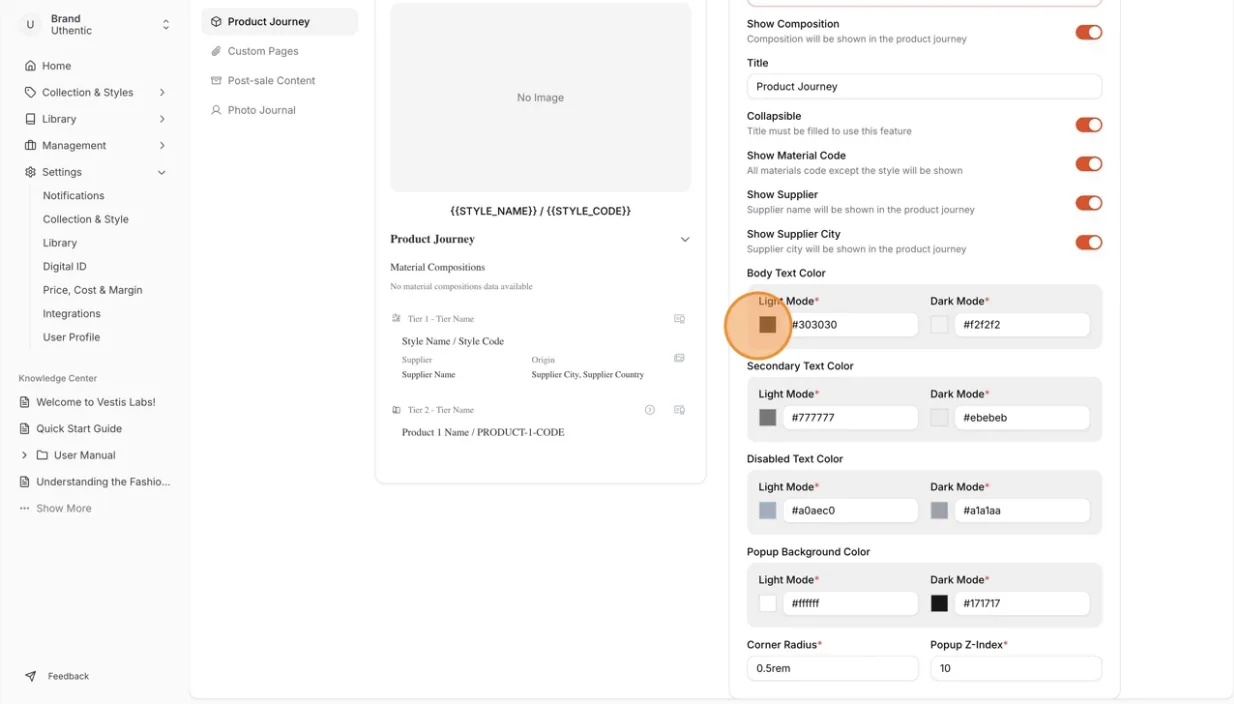Click the Feedback link
Screen dimensions: 1234x704
(x=69, y=676)
